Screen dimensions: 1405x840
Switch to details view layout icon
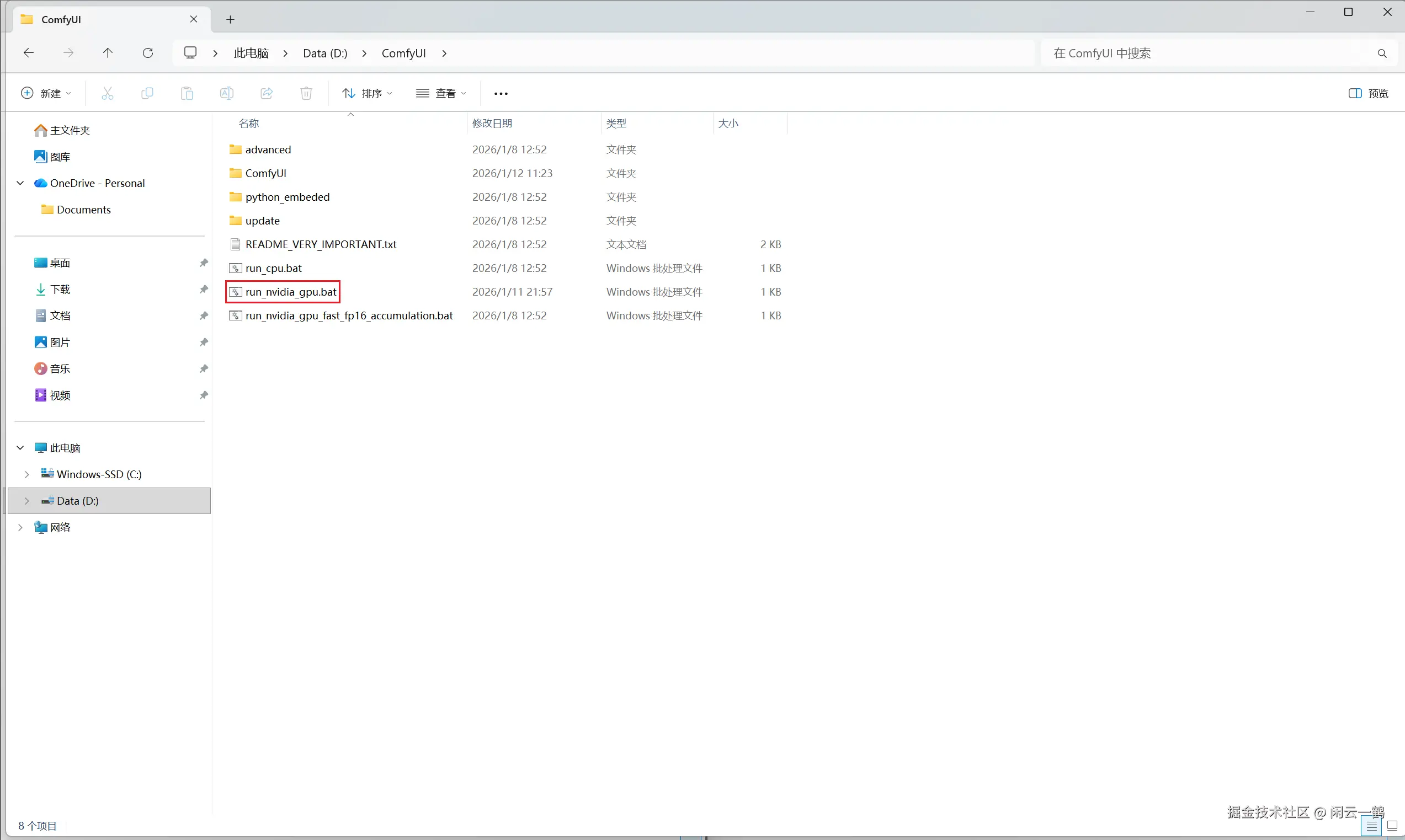pyautogui.click(x=1371, y=826)
